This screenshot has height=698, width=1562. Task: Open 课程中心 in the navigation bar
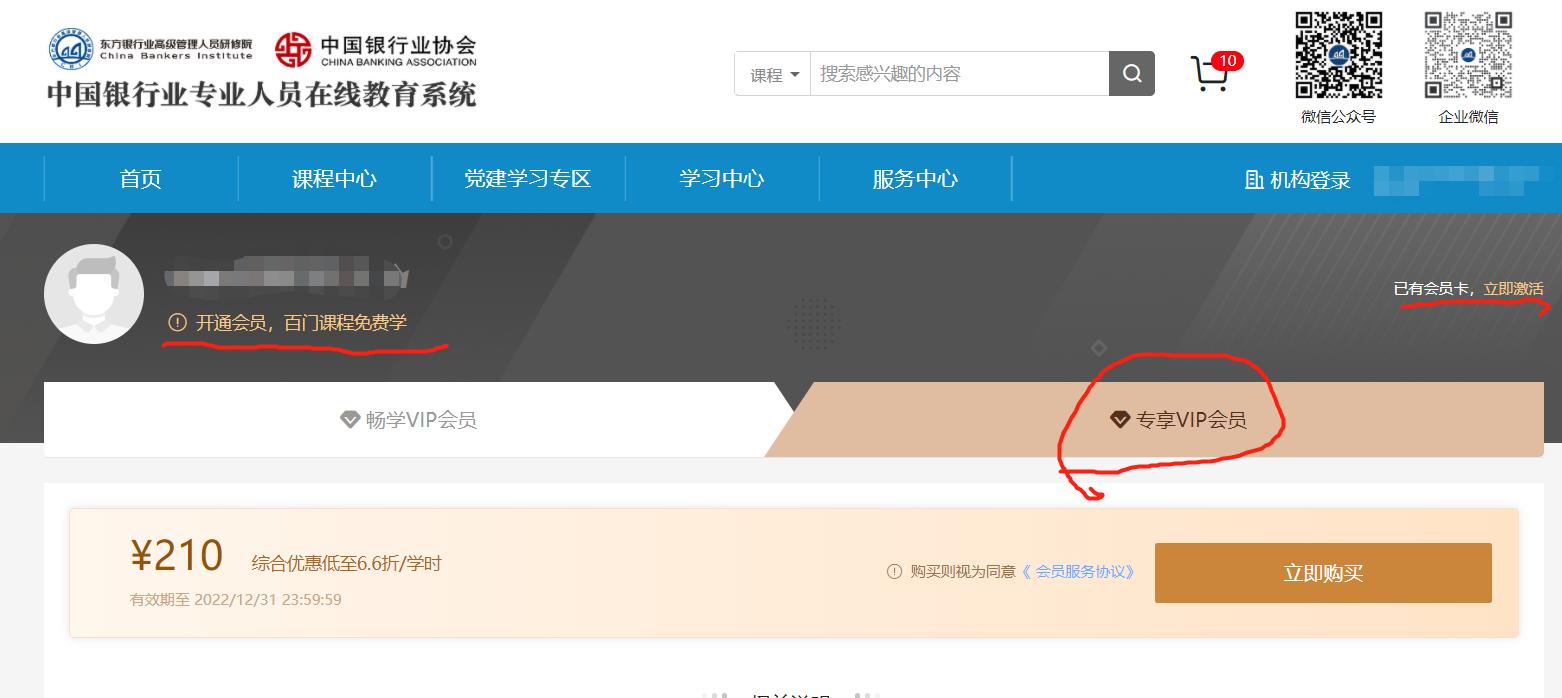pyautogui.click(x=334, y=178)
